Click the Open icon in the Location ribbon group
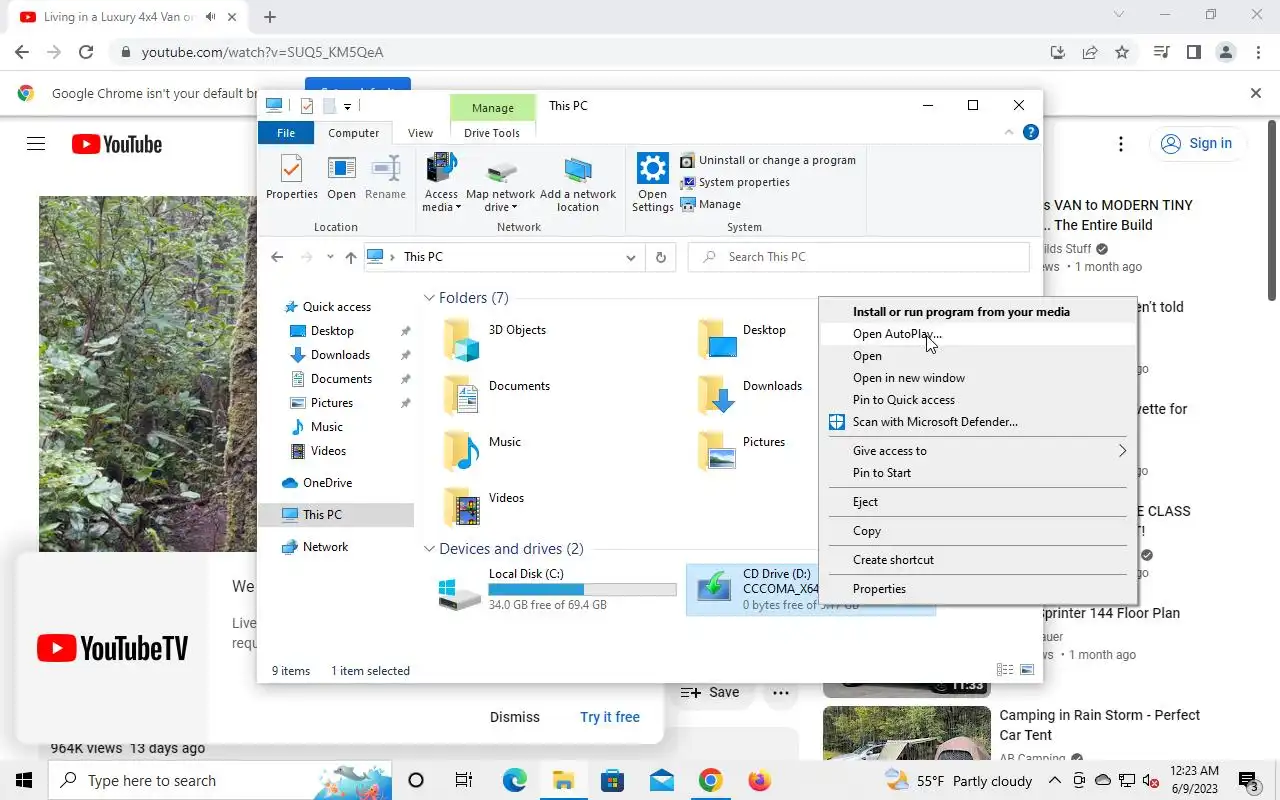 pos(341,178)
